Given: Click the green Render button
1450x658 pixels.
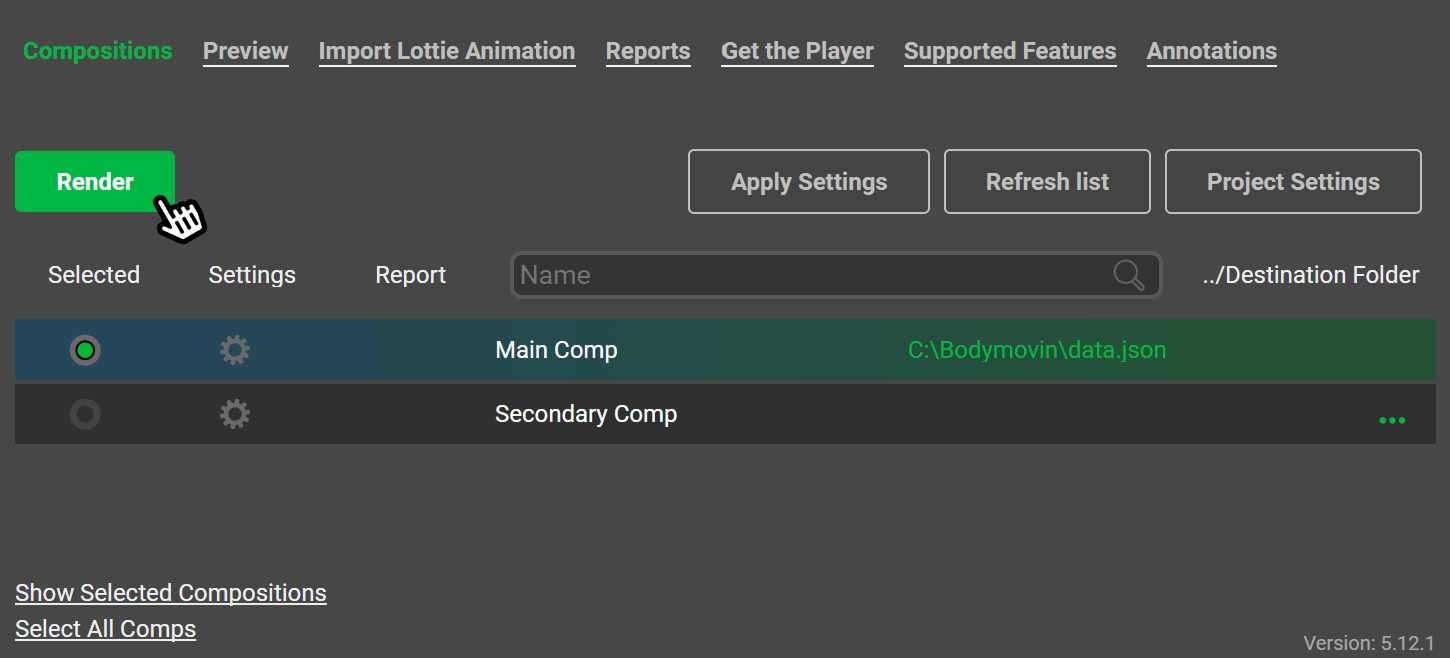Looking at the screenshot, I should pos(95,182).
